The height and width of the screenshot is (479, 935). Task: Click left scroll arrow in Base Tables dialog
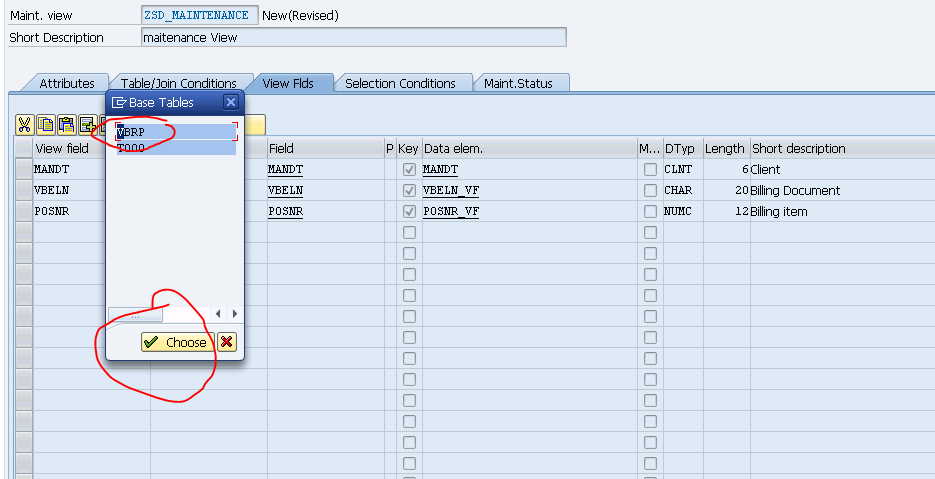click(x=218, y=314)
